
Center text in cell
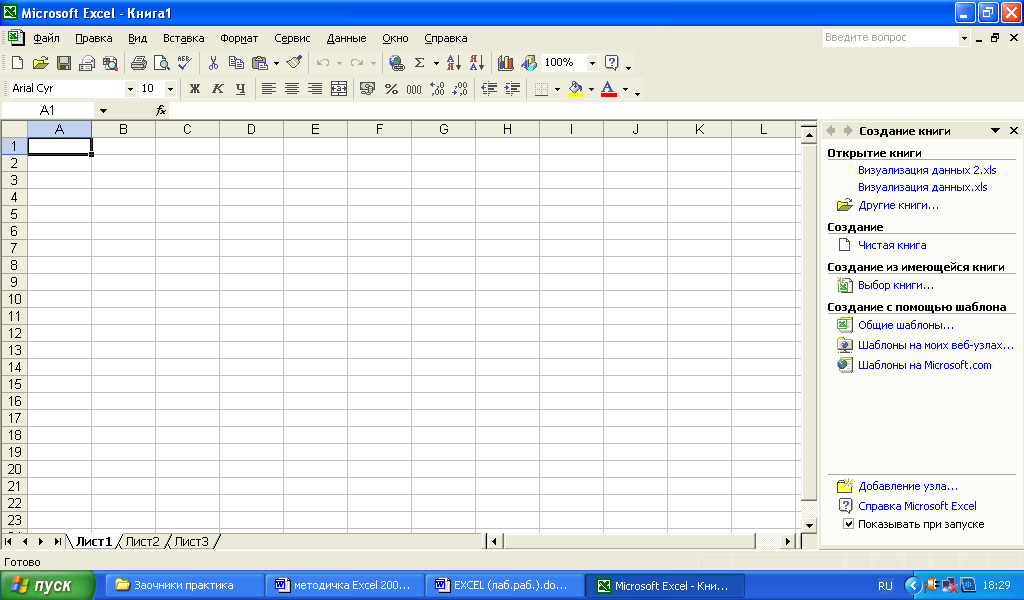tap(292, 89)
